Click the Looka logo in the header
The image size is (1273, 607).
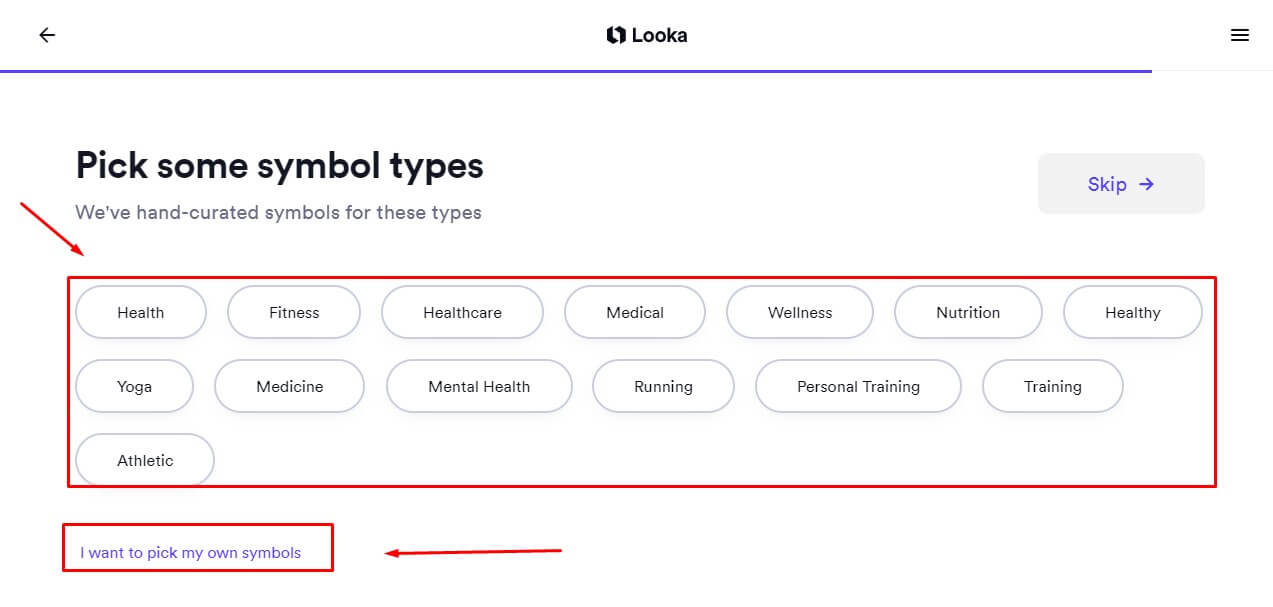pyautogui.click(x=647, y=34)
